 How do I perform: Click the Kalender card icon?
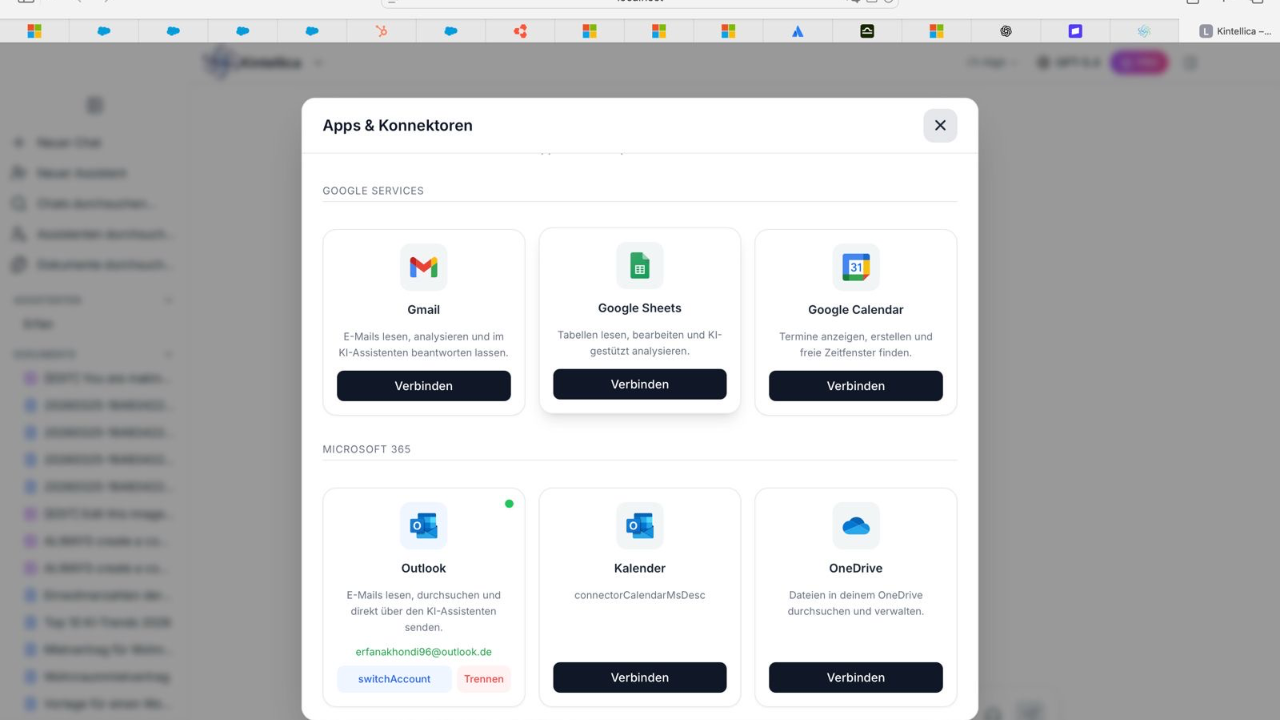point(640,525)
